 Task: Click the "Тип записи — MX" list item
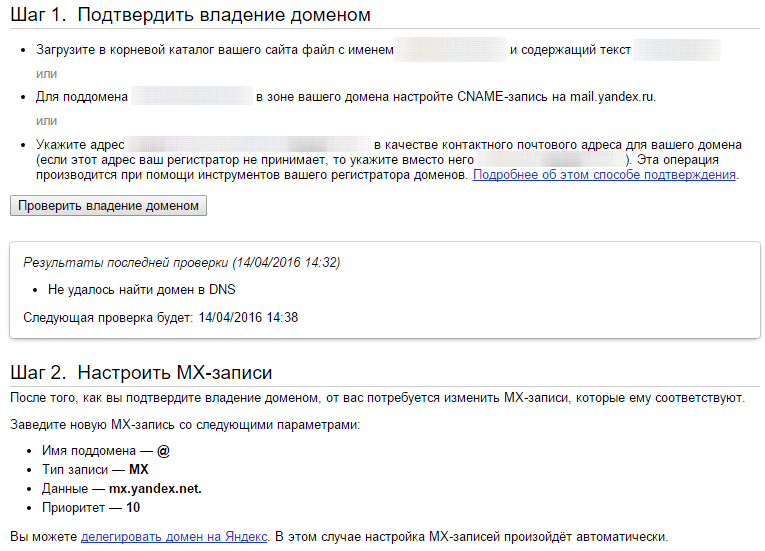(x=95, y=470)
